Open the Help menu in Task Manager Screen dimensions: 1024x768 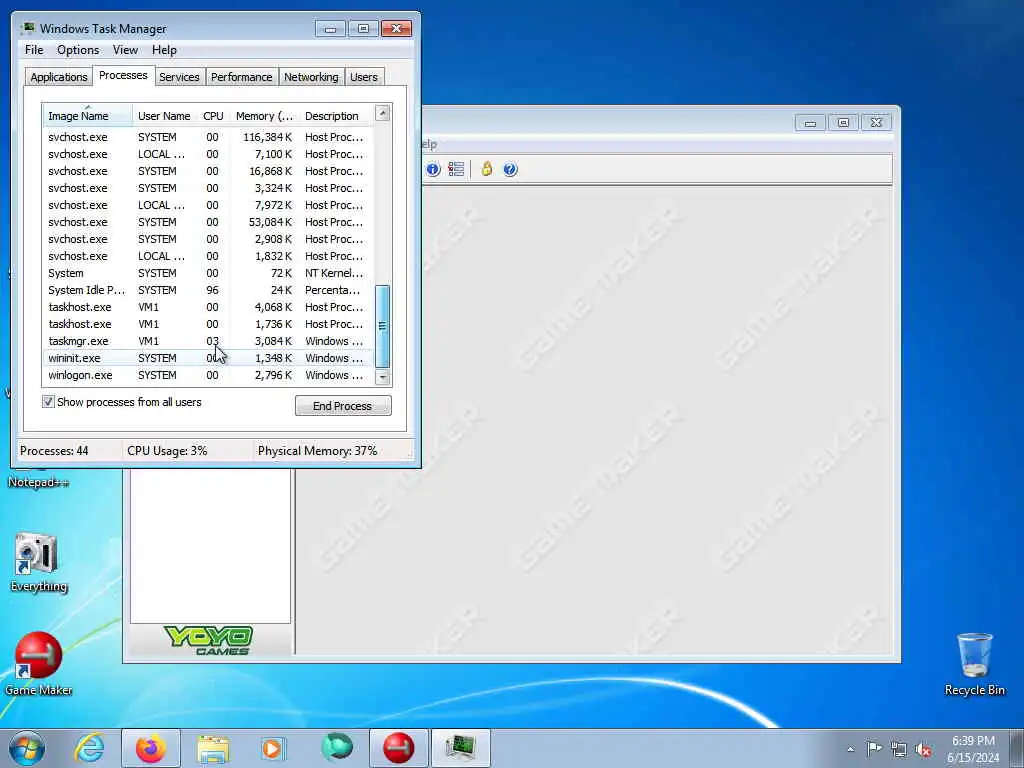pyautogui.click(x=164, y=50)
